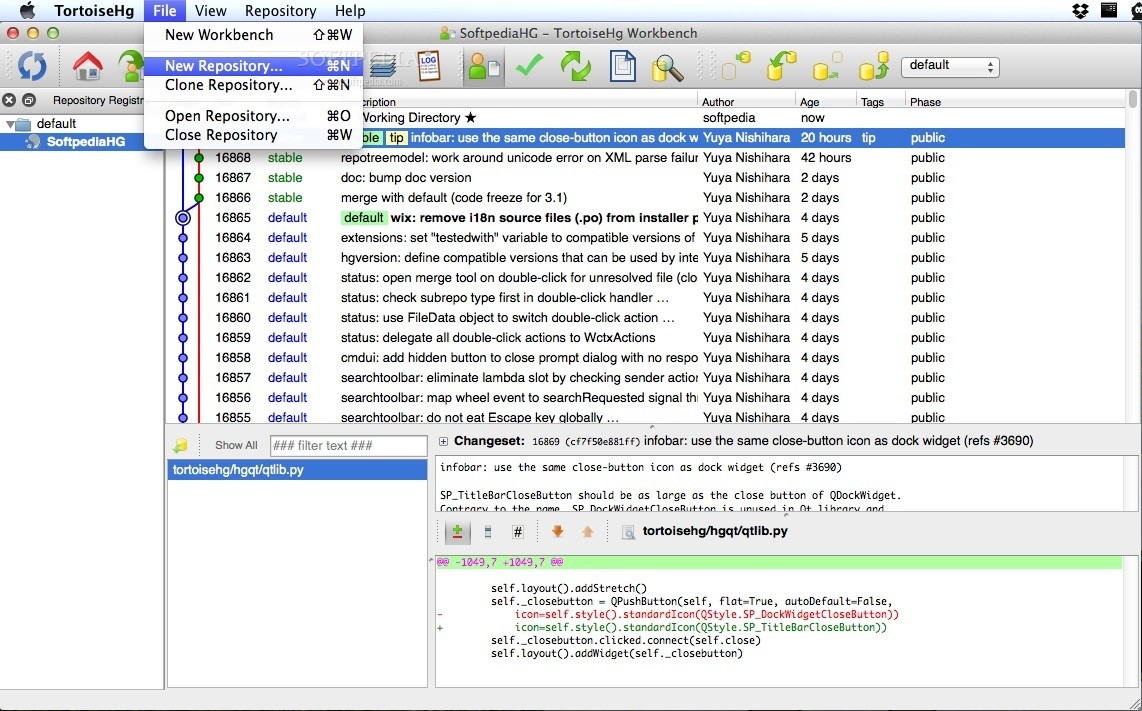Sort by the Age column header
Image resolution: width=1142 pixels, height=711 pixels.
[x=825, y=102]
